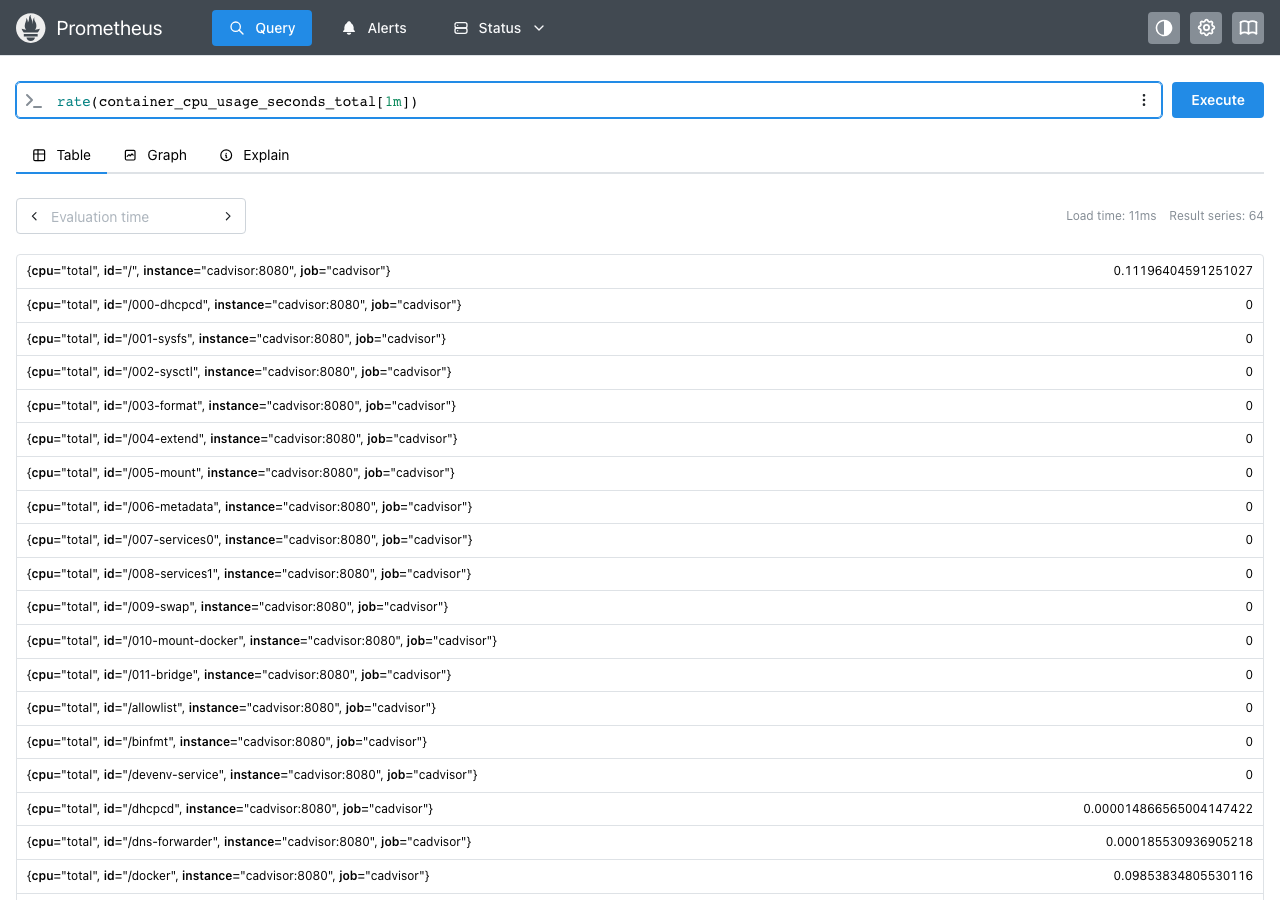Select the /allowlist series row

(x=640, y=707)
